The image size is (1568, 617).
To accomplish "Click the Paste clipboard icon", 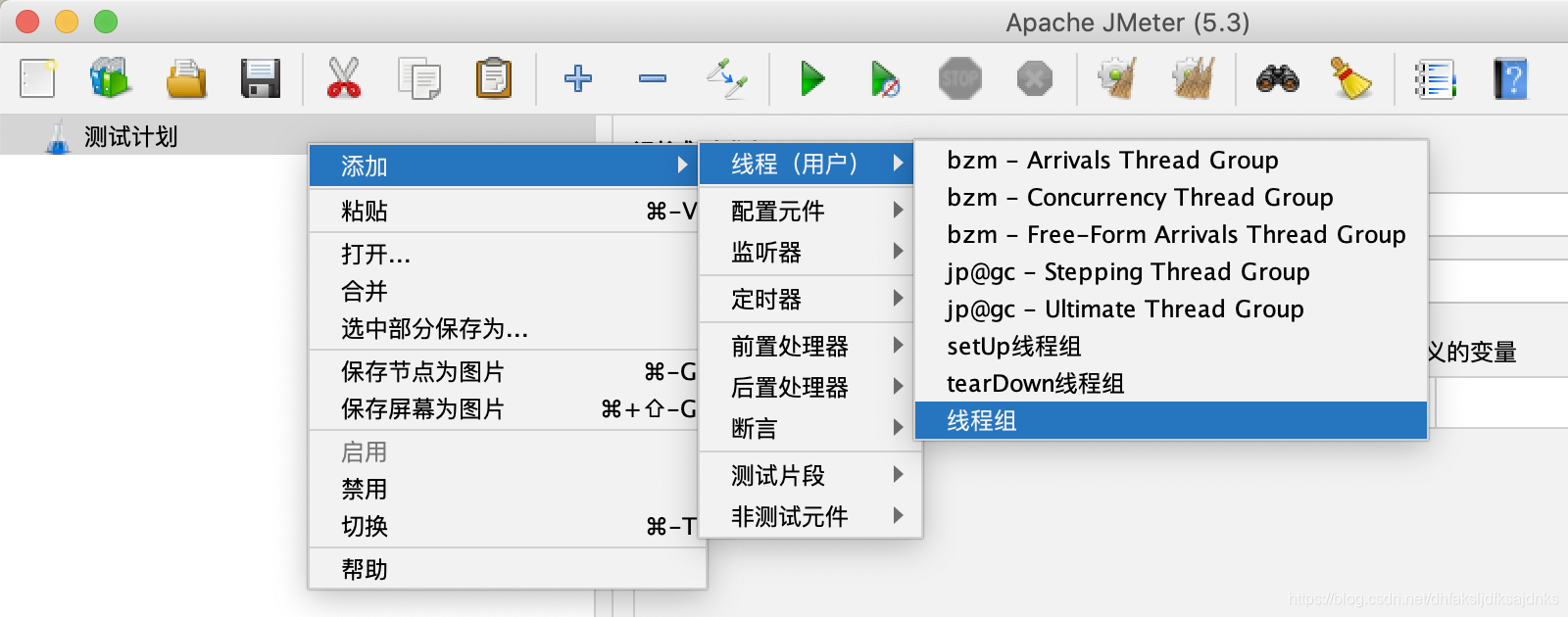I will click(494, 78).
